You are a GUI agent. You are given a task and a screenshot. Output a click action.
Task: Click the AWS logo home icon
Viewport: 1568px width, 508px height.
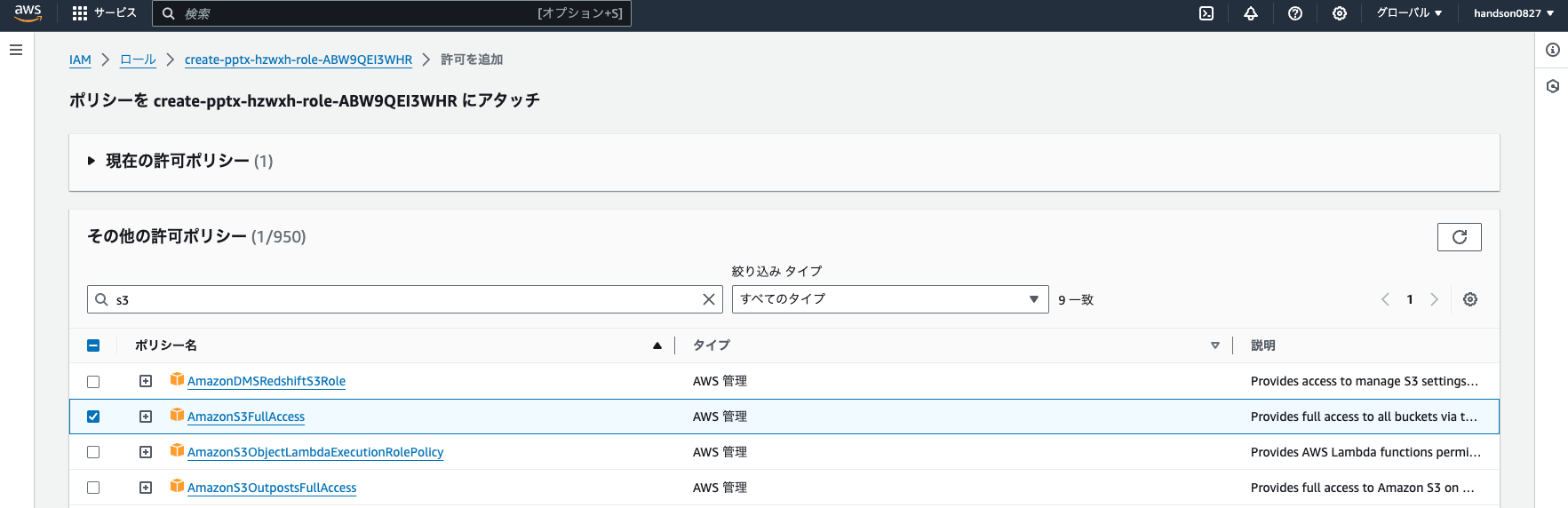[x=28, y=12]
